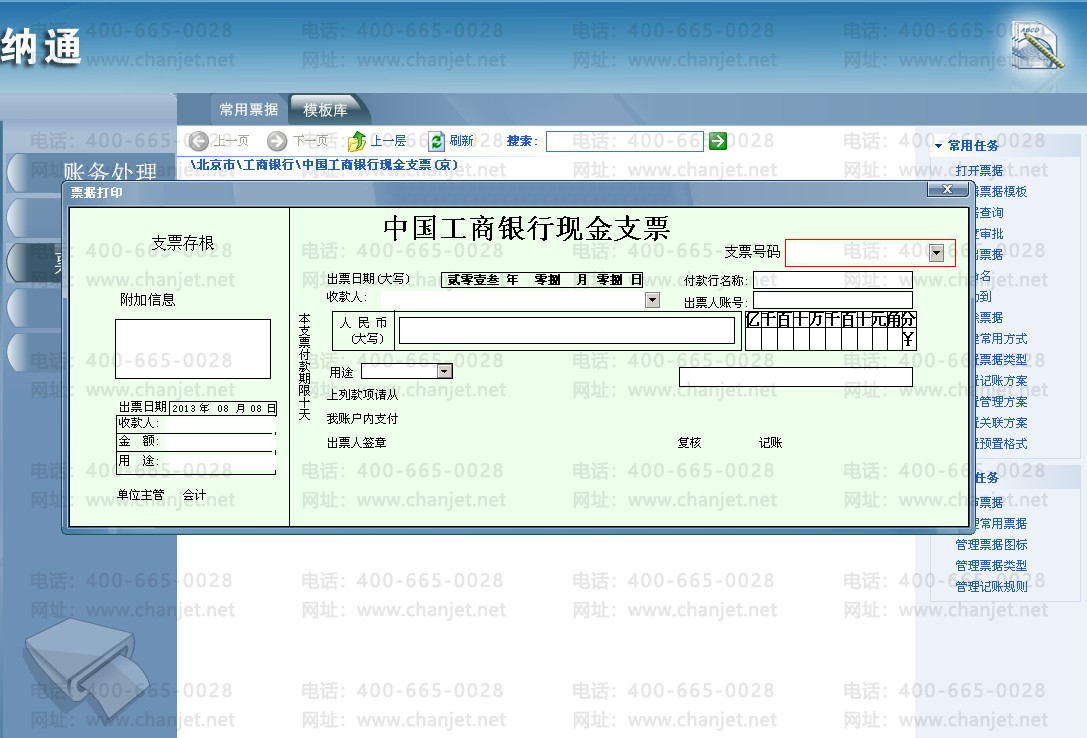Viewport: 1087px width, 738px height.
Task: Click the 上一页 back arrow icon
Action: pyautogui.click(x=198, y=141)
